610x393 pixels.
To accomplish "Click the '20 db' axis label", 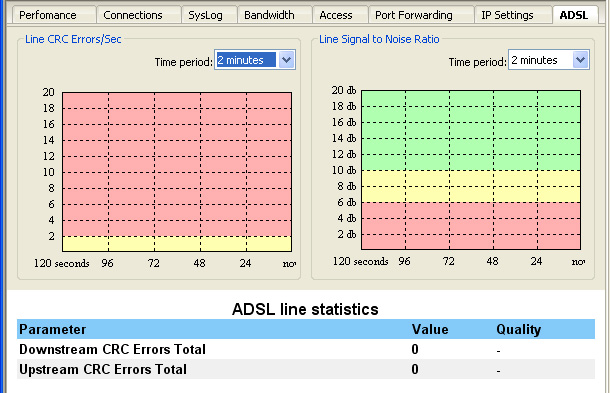I will 344,90.
